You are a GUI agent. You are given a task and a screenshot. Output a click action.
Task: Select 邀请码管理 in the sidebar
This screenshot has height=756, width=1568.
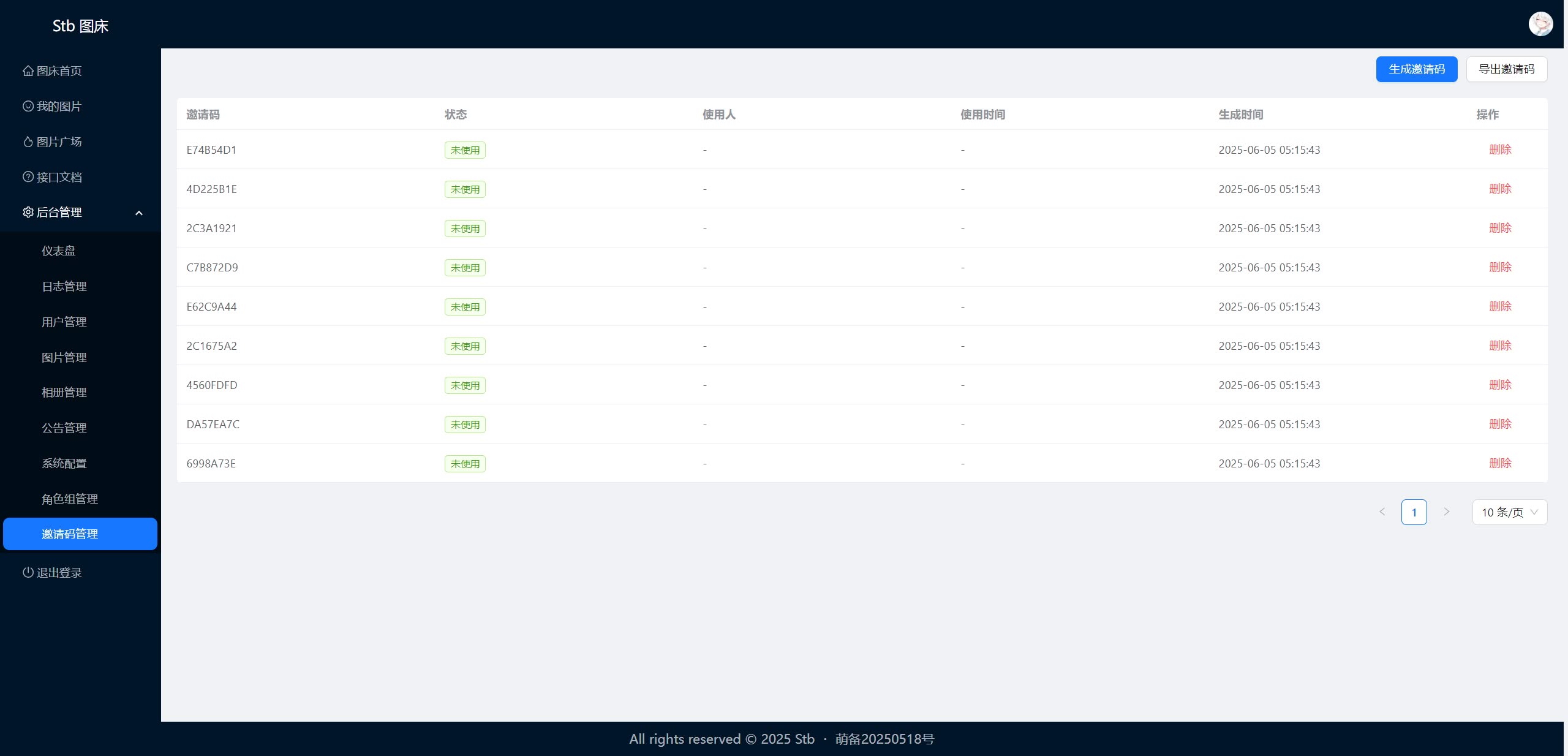click(70, 534)
